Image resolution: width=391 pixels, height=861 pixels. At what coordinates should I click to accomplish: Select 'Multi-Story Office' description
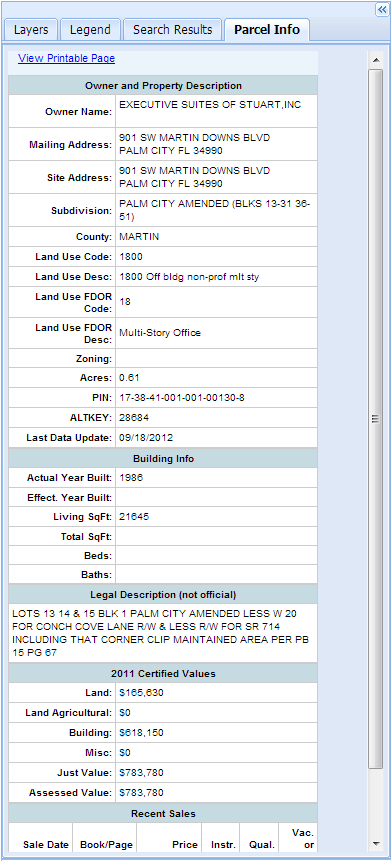click(160, 333)
